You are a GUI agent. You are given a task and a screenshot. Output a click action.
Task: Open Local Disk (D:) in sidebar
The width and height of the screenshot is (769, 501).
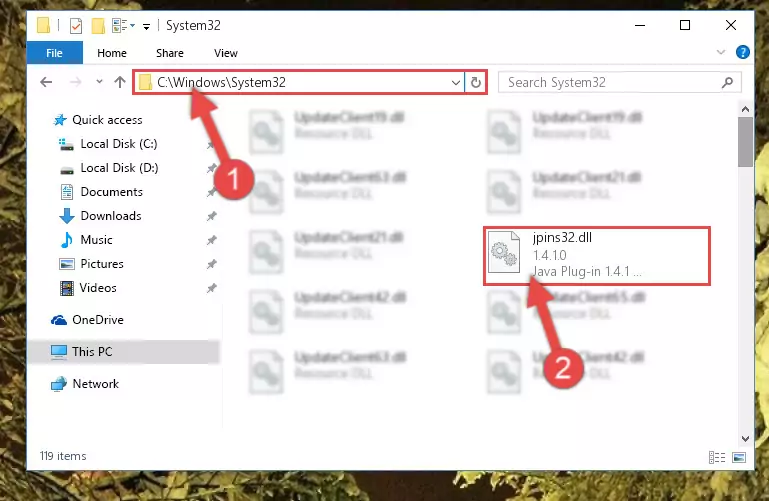coord(119,168)
